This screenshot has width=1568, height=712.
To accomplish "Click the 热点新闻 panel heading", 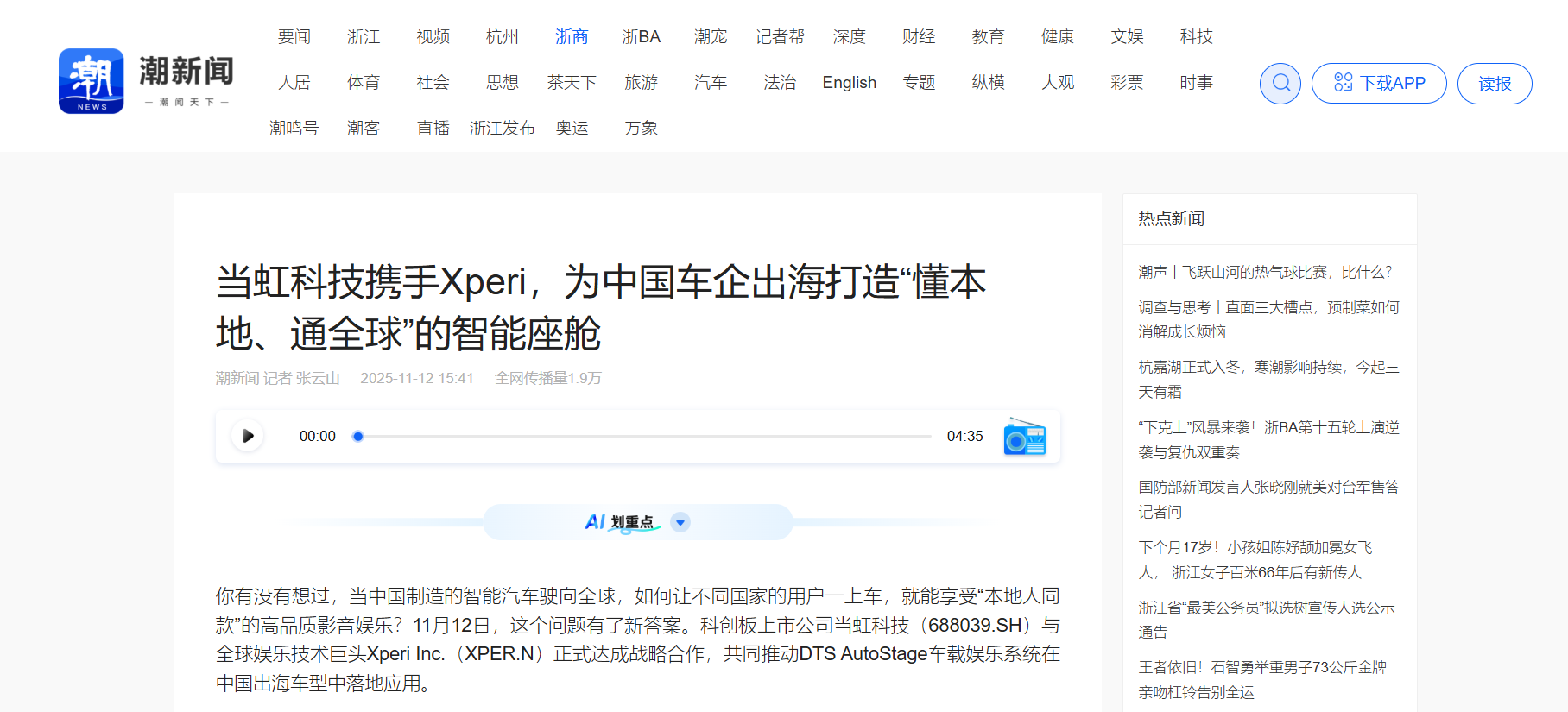I will tap(1171, 219).
